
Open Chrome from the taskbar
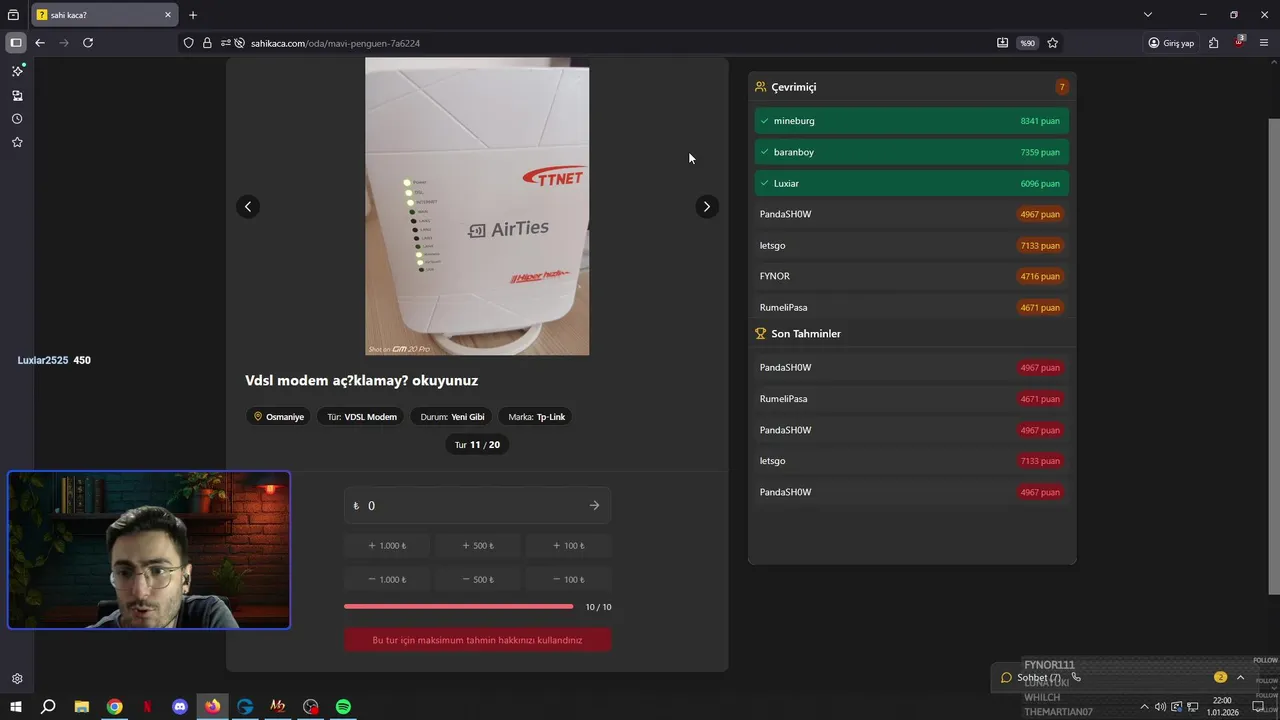115,707
